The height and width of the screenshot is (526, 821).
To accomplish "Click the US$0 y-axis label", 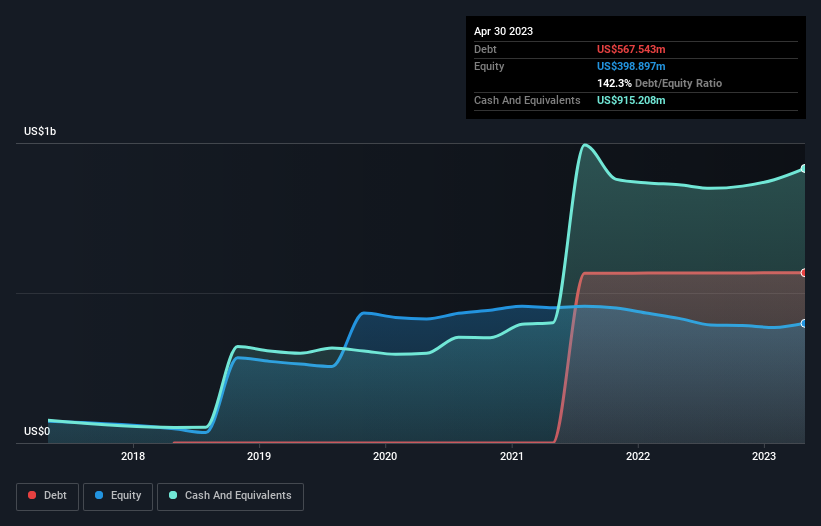I will click(37, 431).
